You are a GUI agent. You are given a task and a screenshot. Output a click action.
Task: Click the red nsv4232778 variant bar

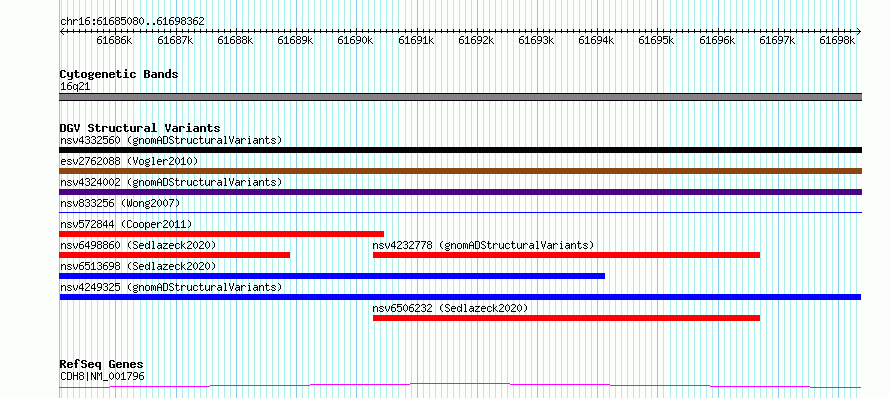pyautogui.click(x=566, y=255)
